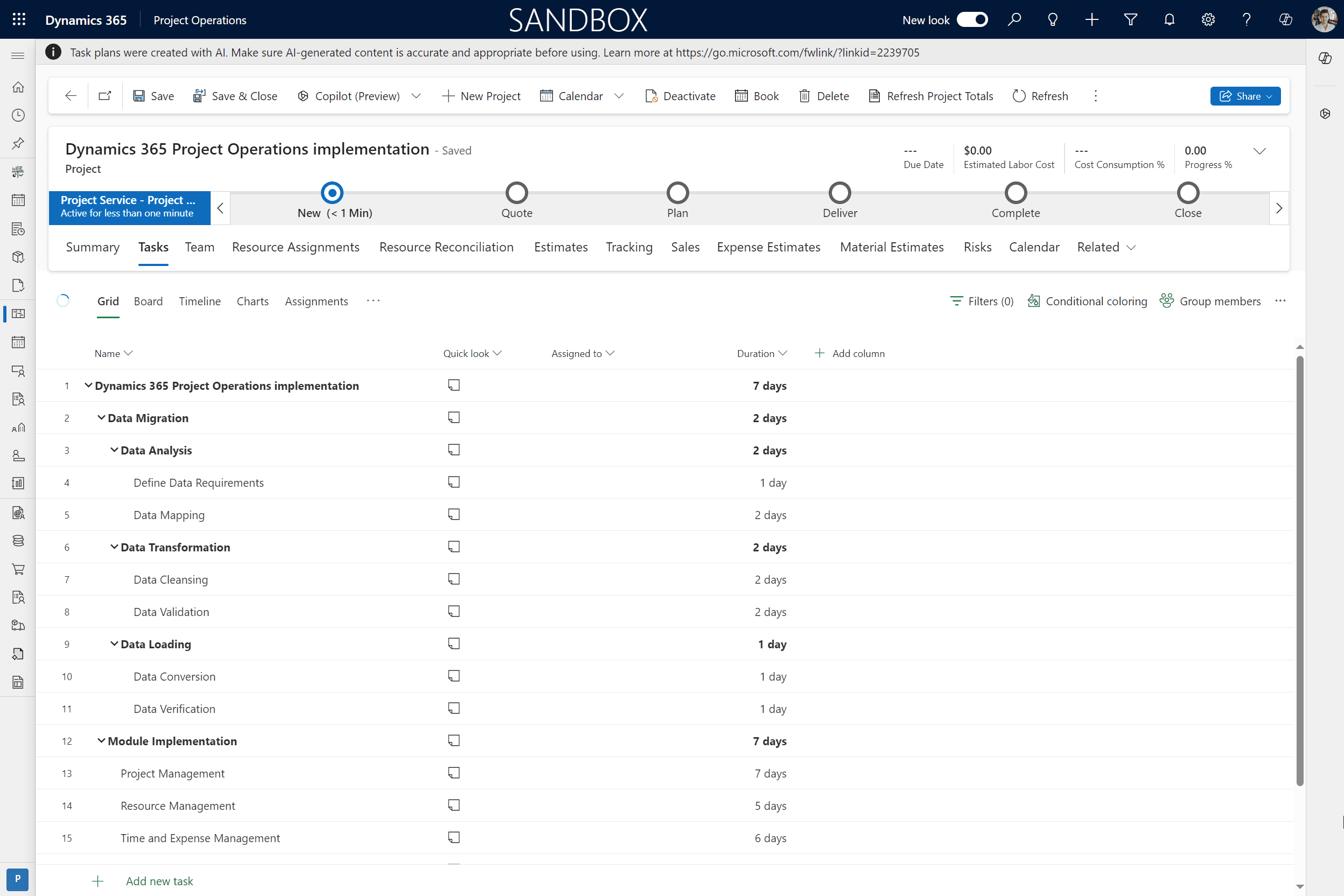Image resolution: width=1344 pixels, height=896 pixels.
Task: Click Refresh circular arrow button
Action: point(1040,96)
